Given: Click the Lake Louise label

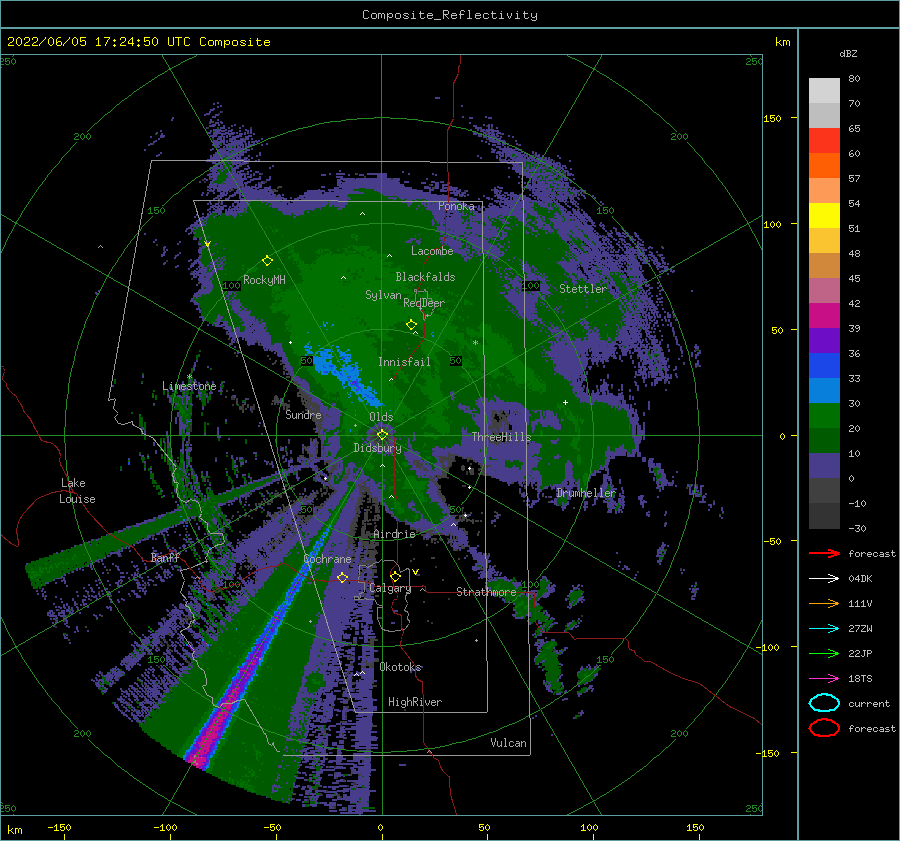Looking at the screenshot, I should (77, 491).
